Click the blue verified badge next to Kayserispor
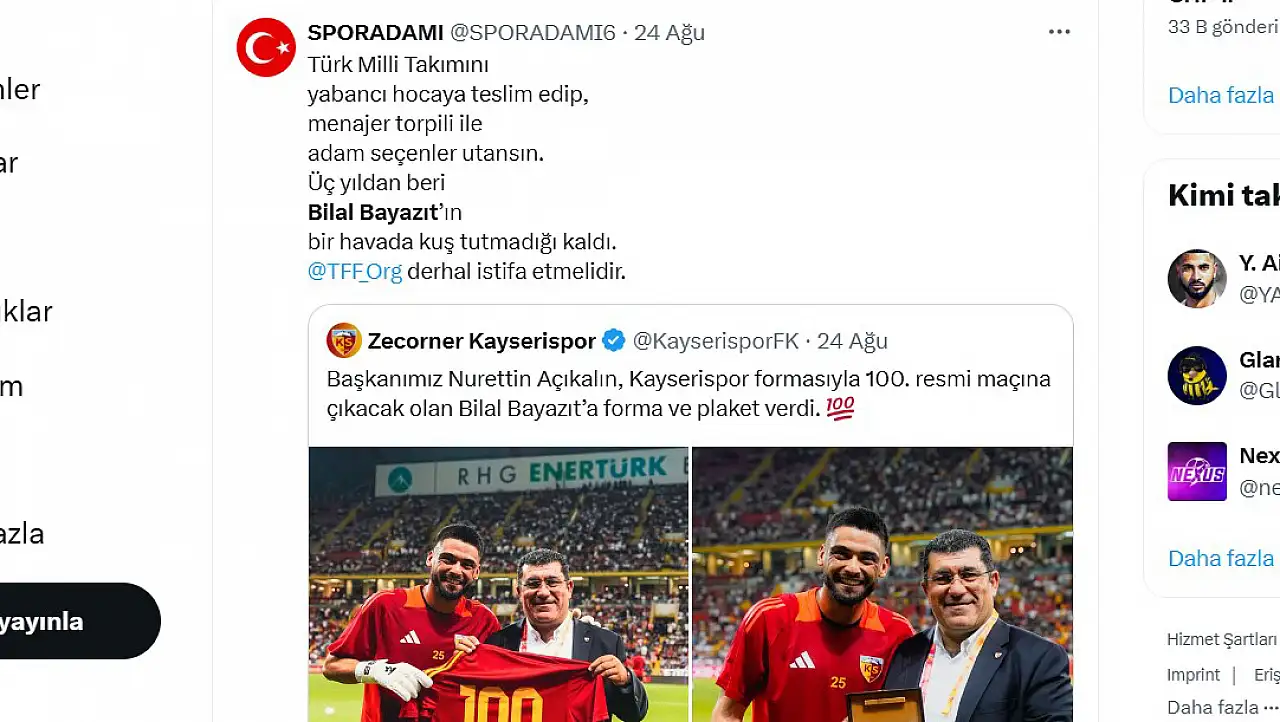This screenshot has width=1280, height=722. (x=614, y=341)
